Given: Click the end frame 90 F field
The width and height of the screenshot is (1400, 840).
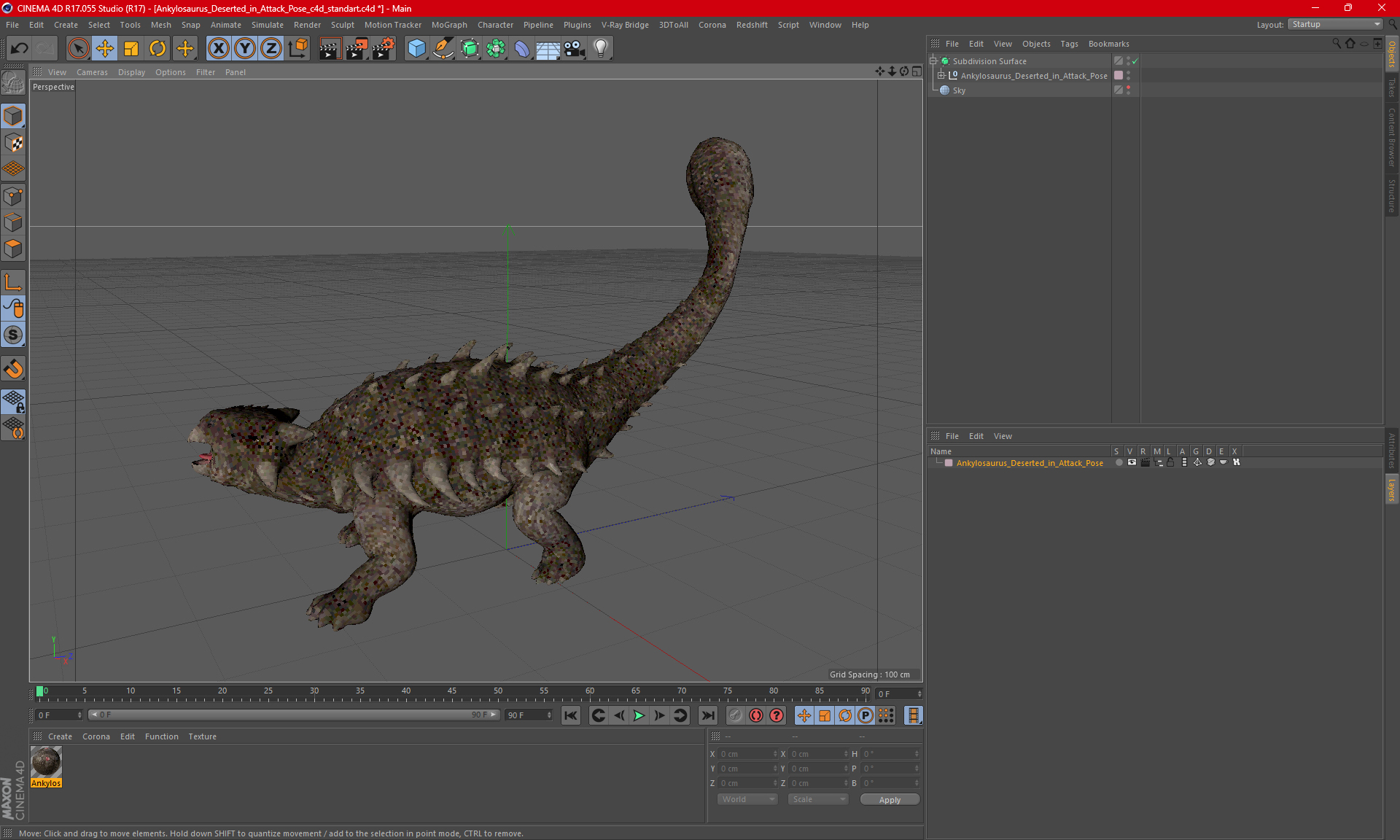Looking at the screenshot, I should pos(529,715).
